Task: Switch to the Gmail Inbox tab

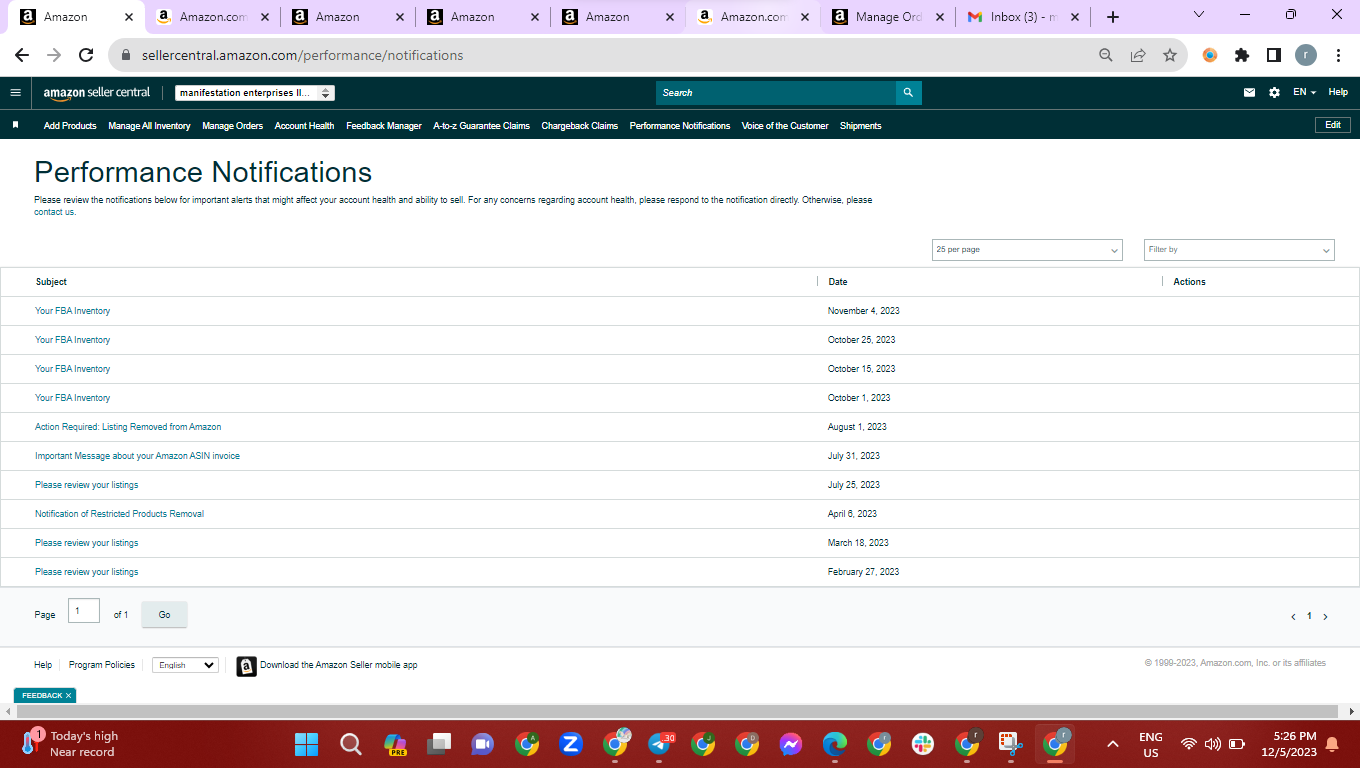Action: (1023, 17)
